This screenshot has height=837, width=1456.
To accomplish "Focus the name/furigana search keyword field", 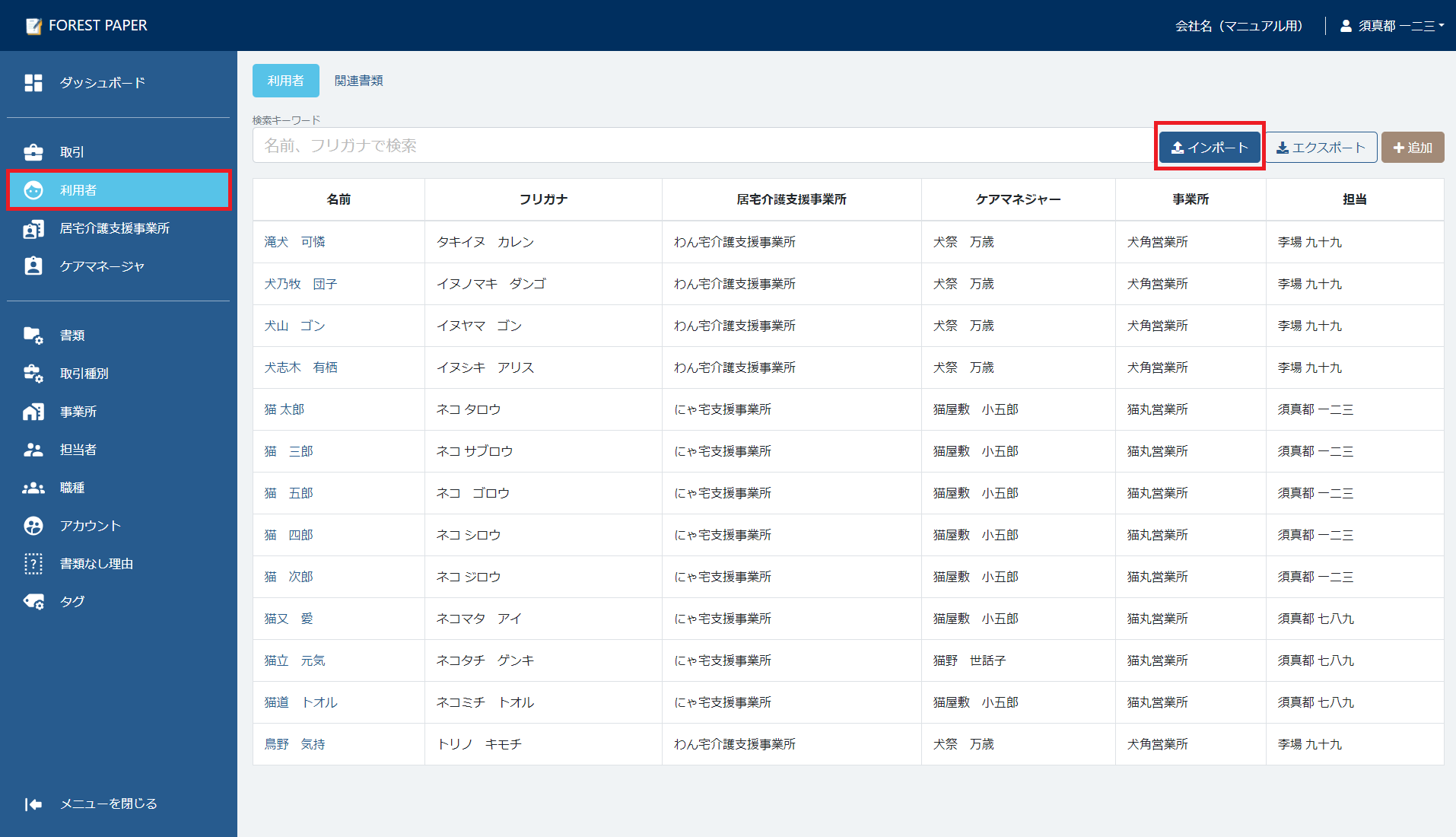I will (x=700, y=145).
